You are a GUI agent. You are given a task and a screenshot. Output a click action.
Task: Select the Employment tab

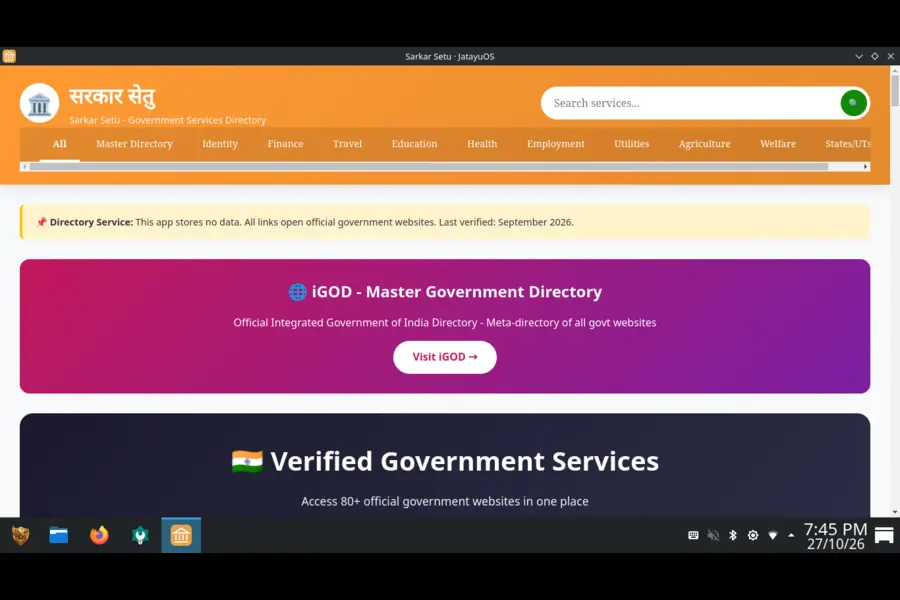(x=556, y=144)
